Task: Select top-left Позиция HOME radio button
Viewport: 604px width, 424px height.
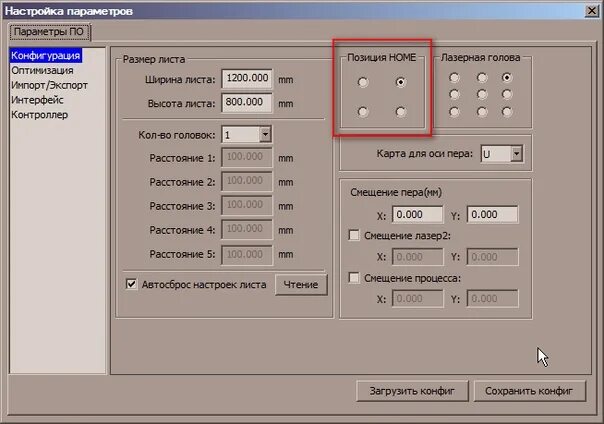Action: click(x=363, y=82)
